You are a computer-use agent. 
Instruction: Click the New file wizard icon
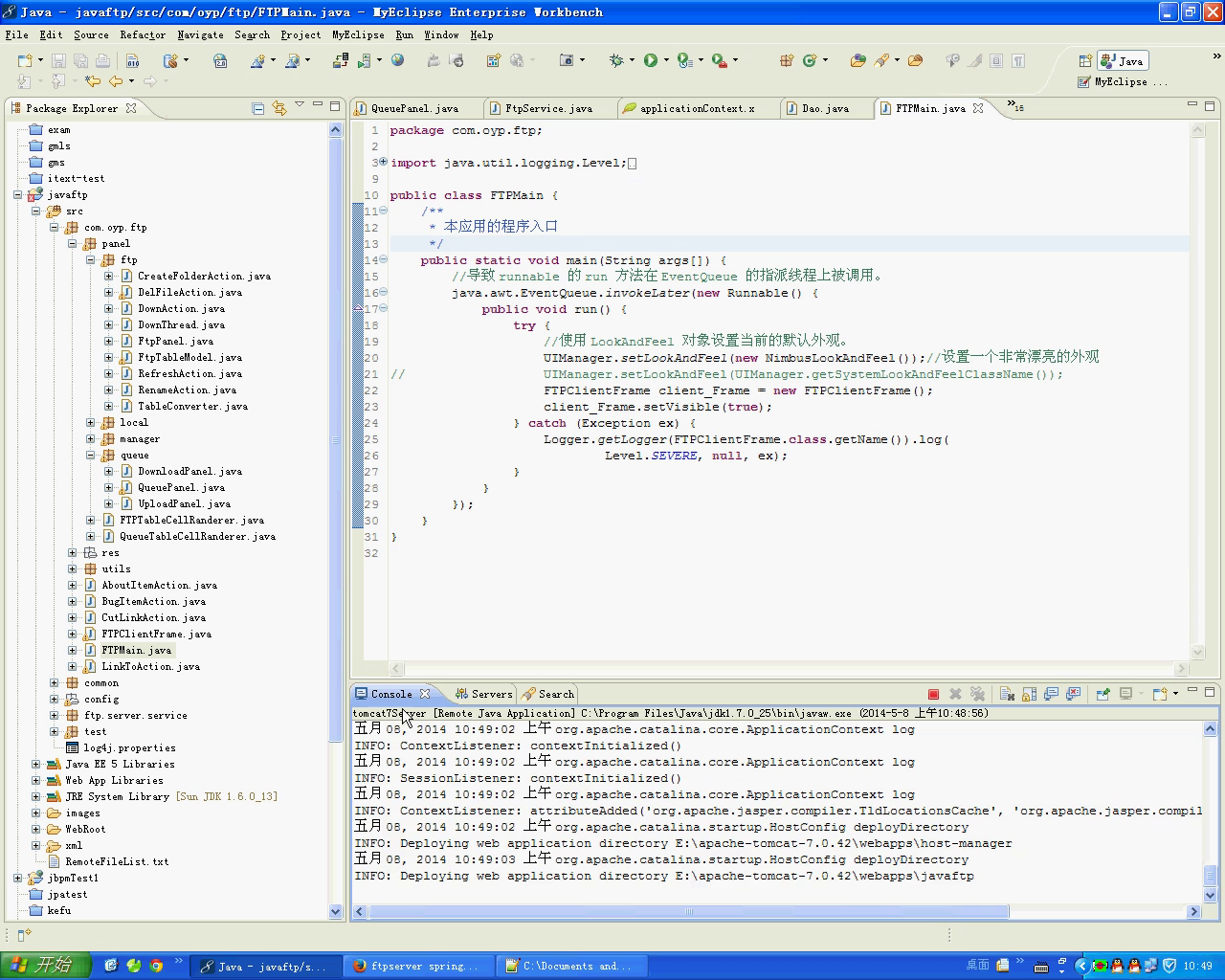click(x=24, y=60)
